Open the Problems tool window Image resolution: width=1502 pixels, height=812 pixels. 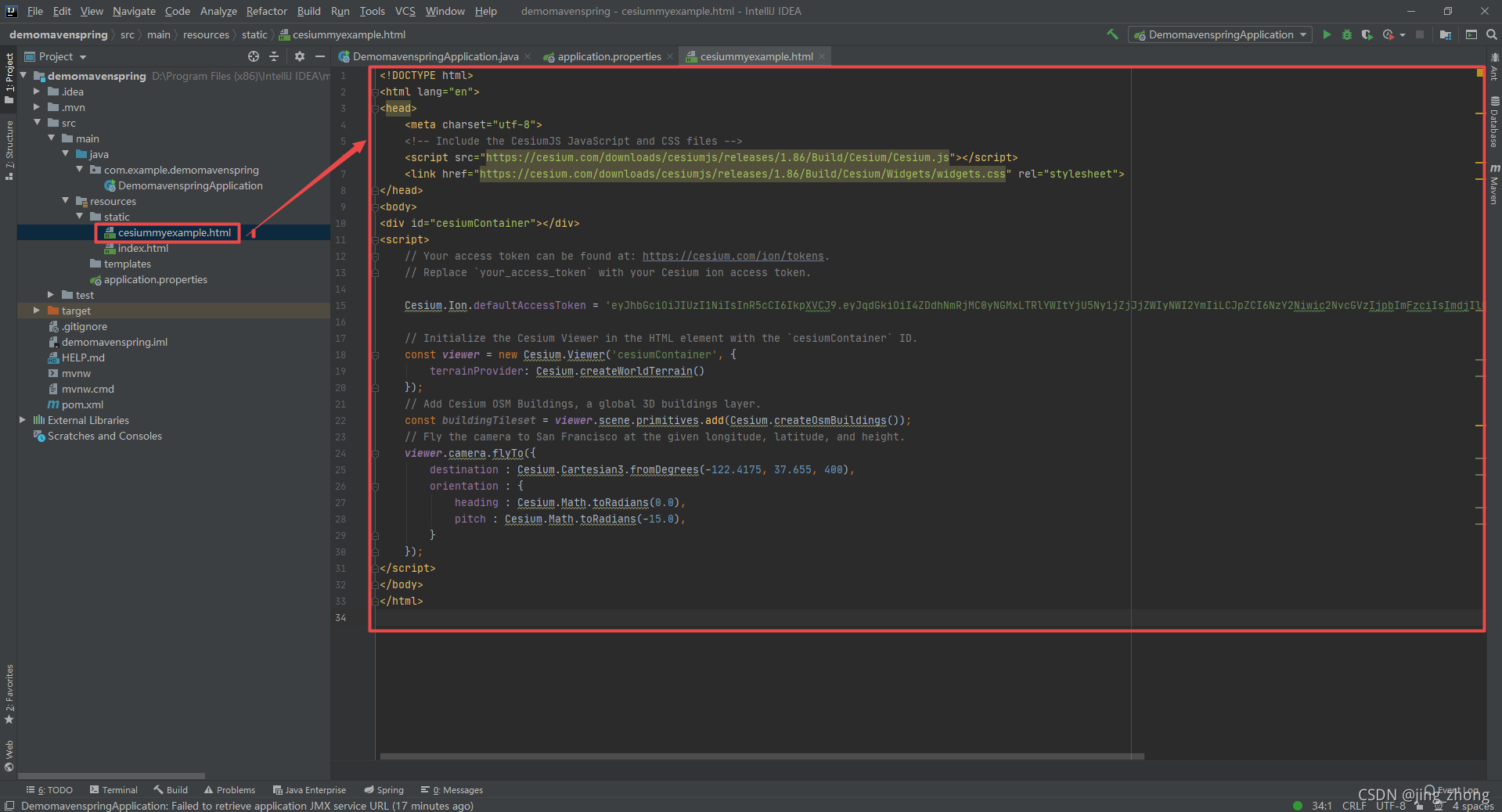pos(229,790)
